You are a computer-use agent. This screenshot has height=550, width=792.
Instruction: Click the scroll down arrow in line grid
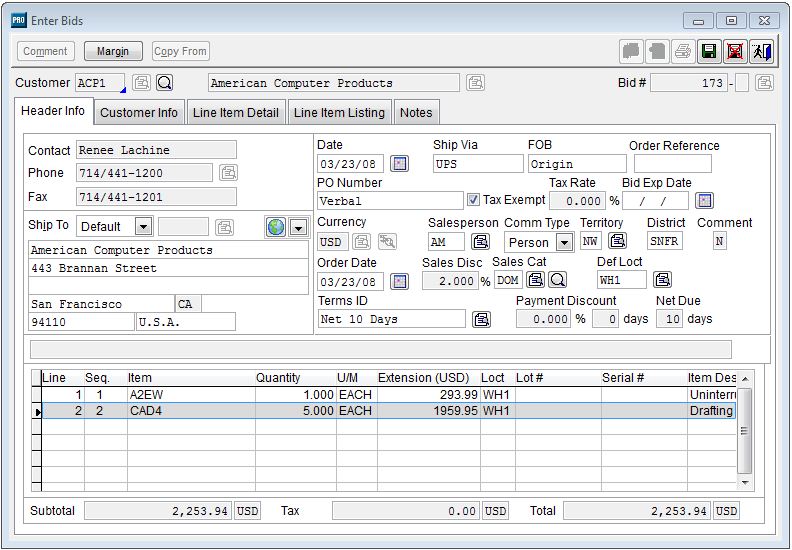pyautogui.click(x=745, y=483)
